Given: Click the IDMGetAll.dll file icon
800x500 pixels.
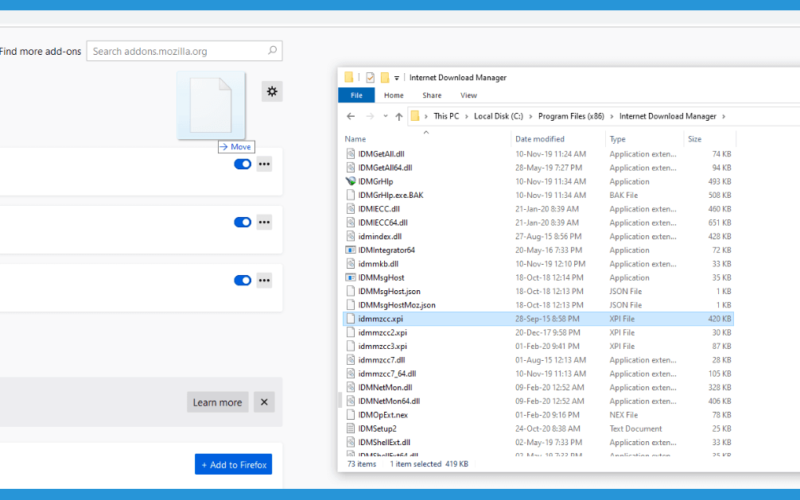Looking at the screenshot, I should [x=351, y=154].
